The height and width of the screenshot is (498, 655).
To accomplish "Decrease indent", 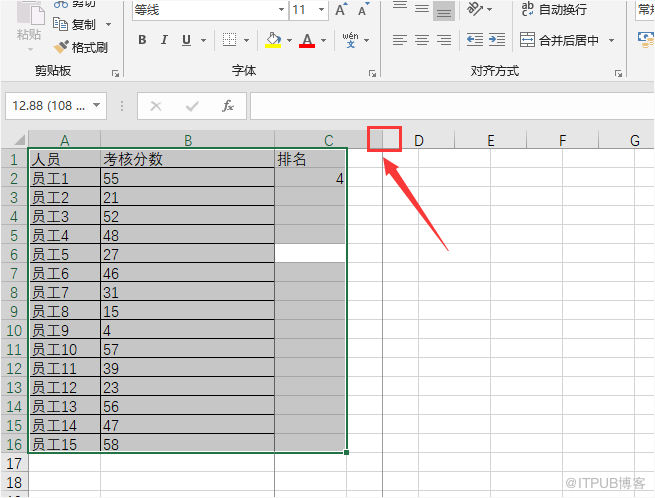I will 475,40.
